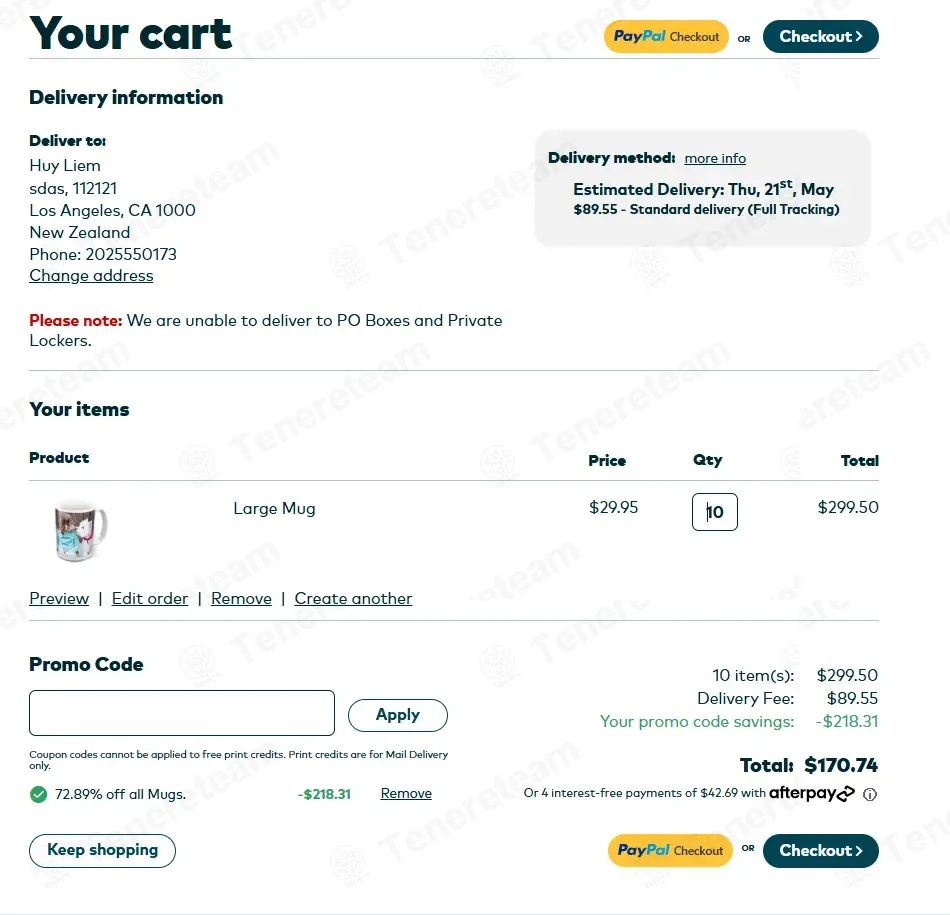This screenshot has width=950, height=915.
Task: Click the Preview link for the mug
Action: tap(59, 599)
